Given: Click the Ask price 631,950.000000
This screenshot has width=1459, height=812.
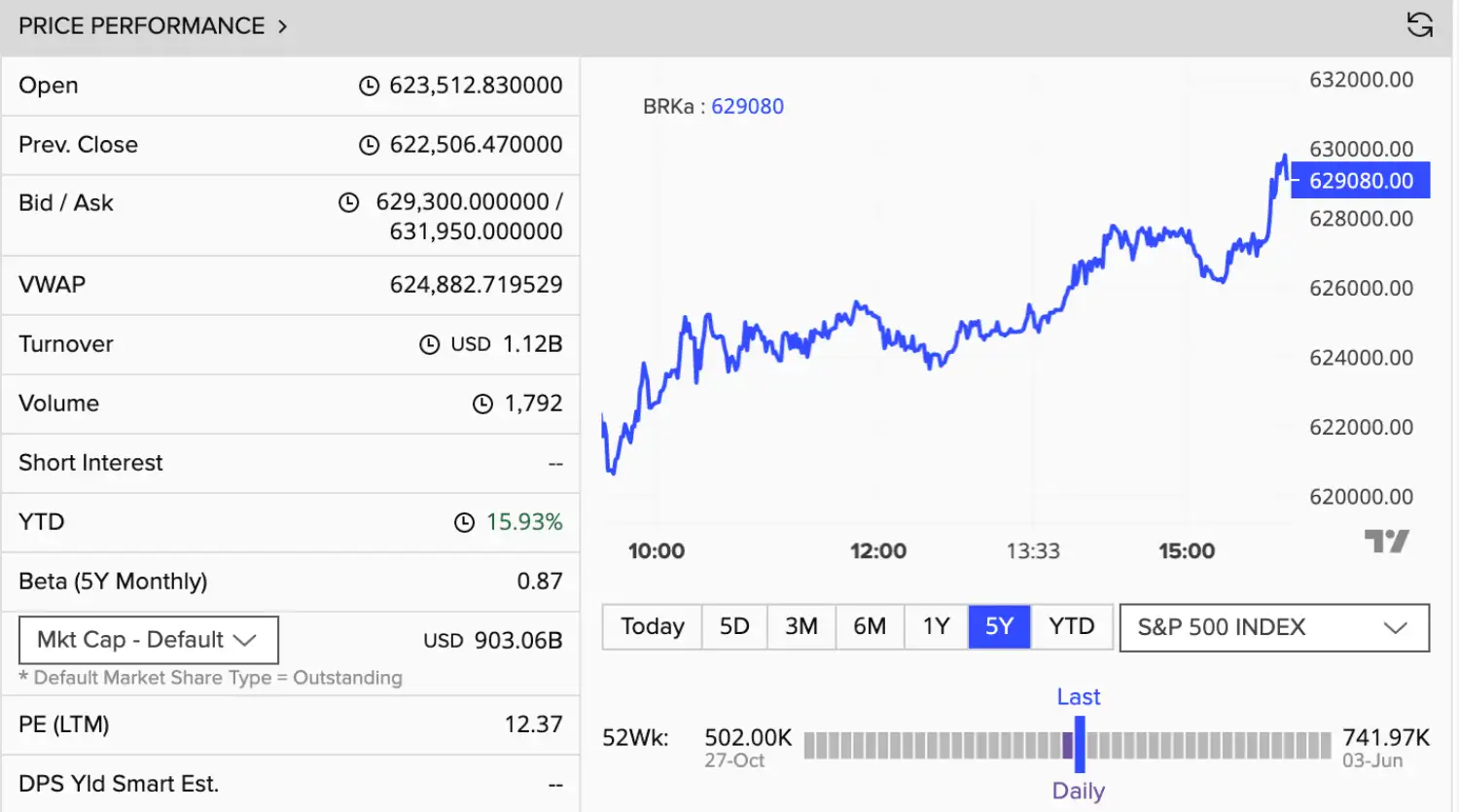Looking at the screenshot, I should (x=476, y=231).
